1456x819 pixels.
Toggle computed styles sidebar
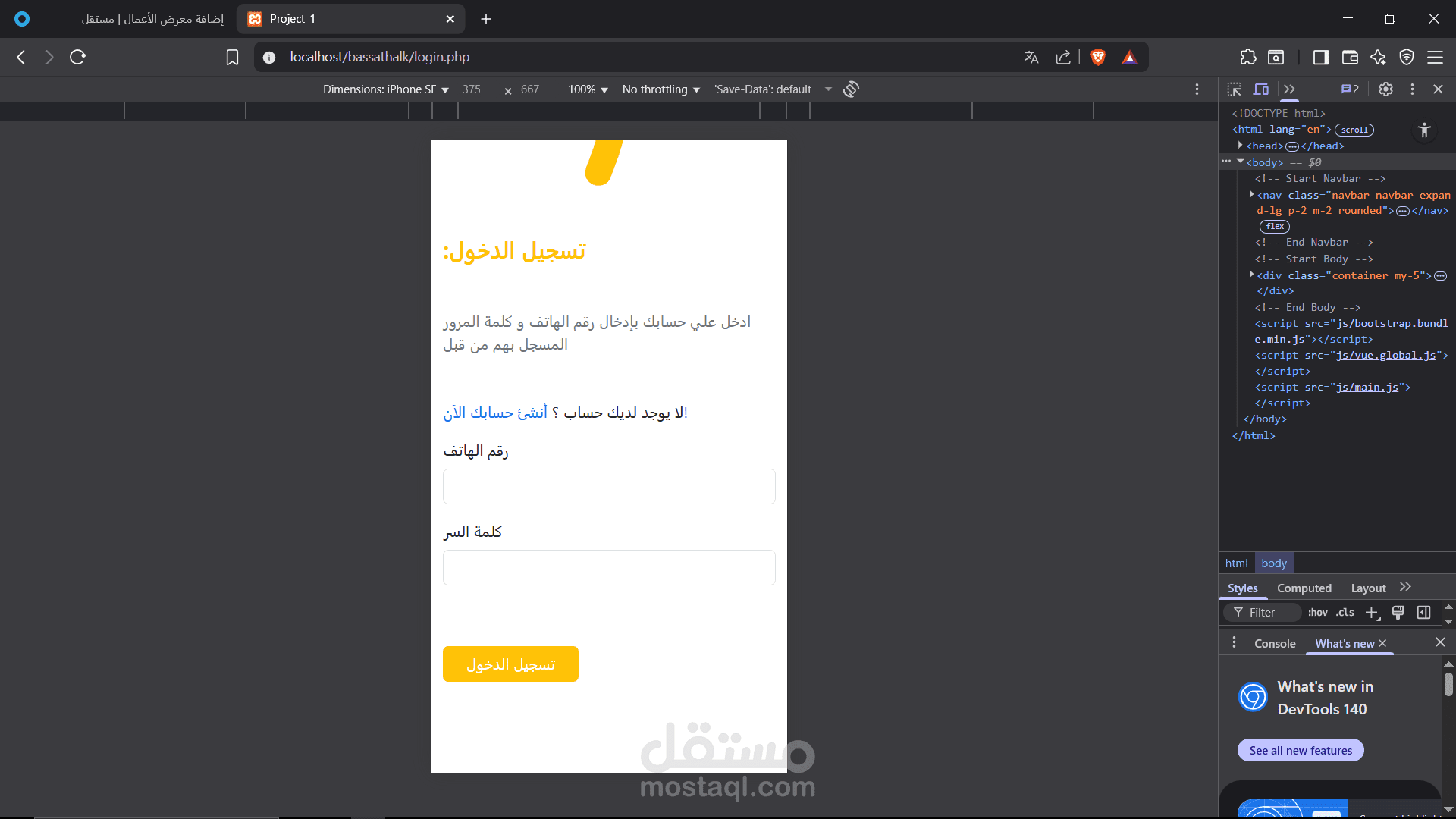pyautogui.click(x=1423, y=613)
